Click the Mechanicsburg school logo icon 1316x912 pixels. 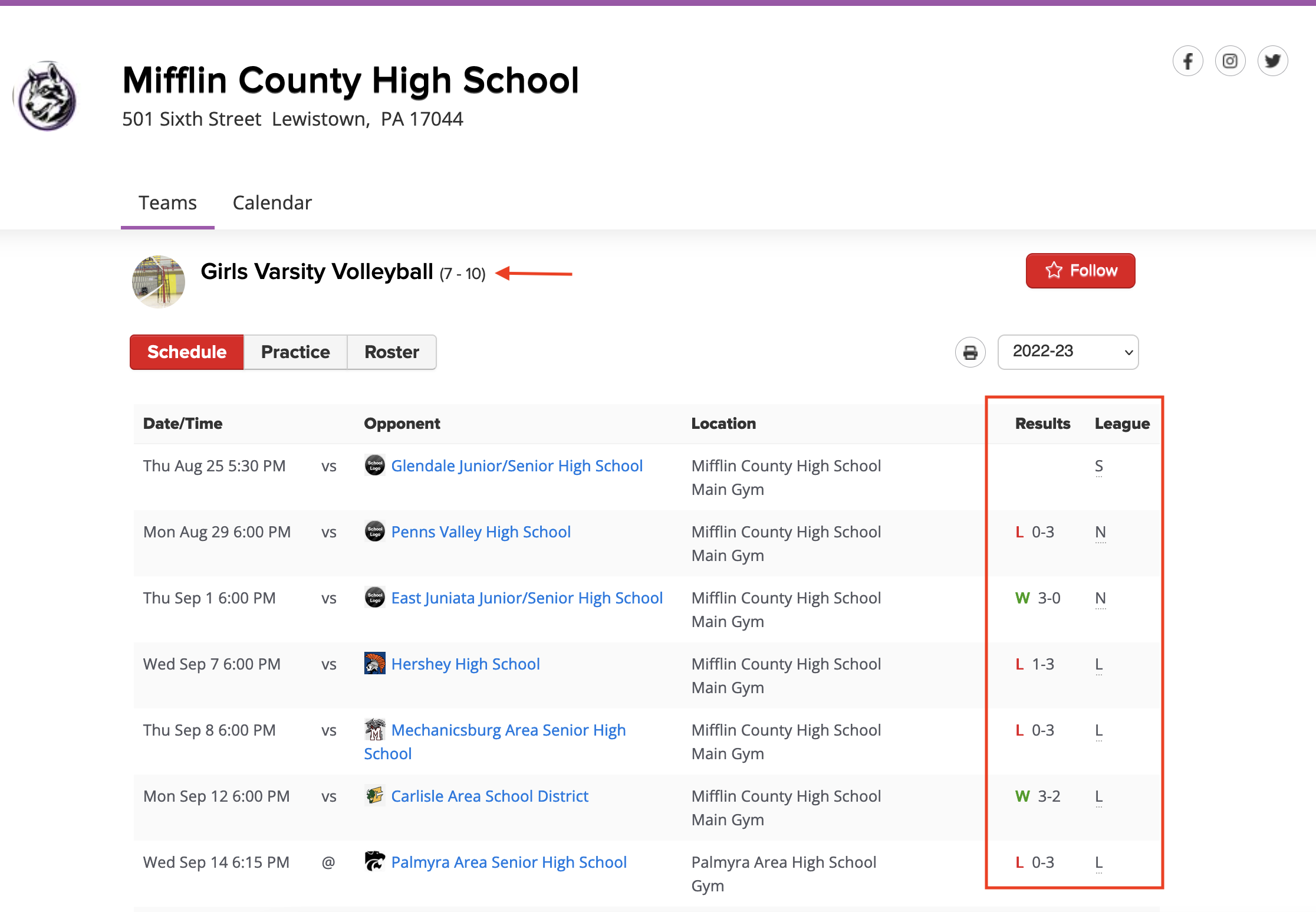point(374,729)
